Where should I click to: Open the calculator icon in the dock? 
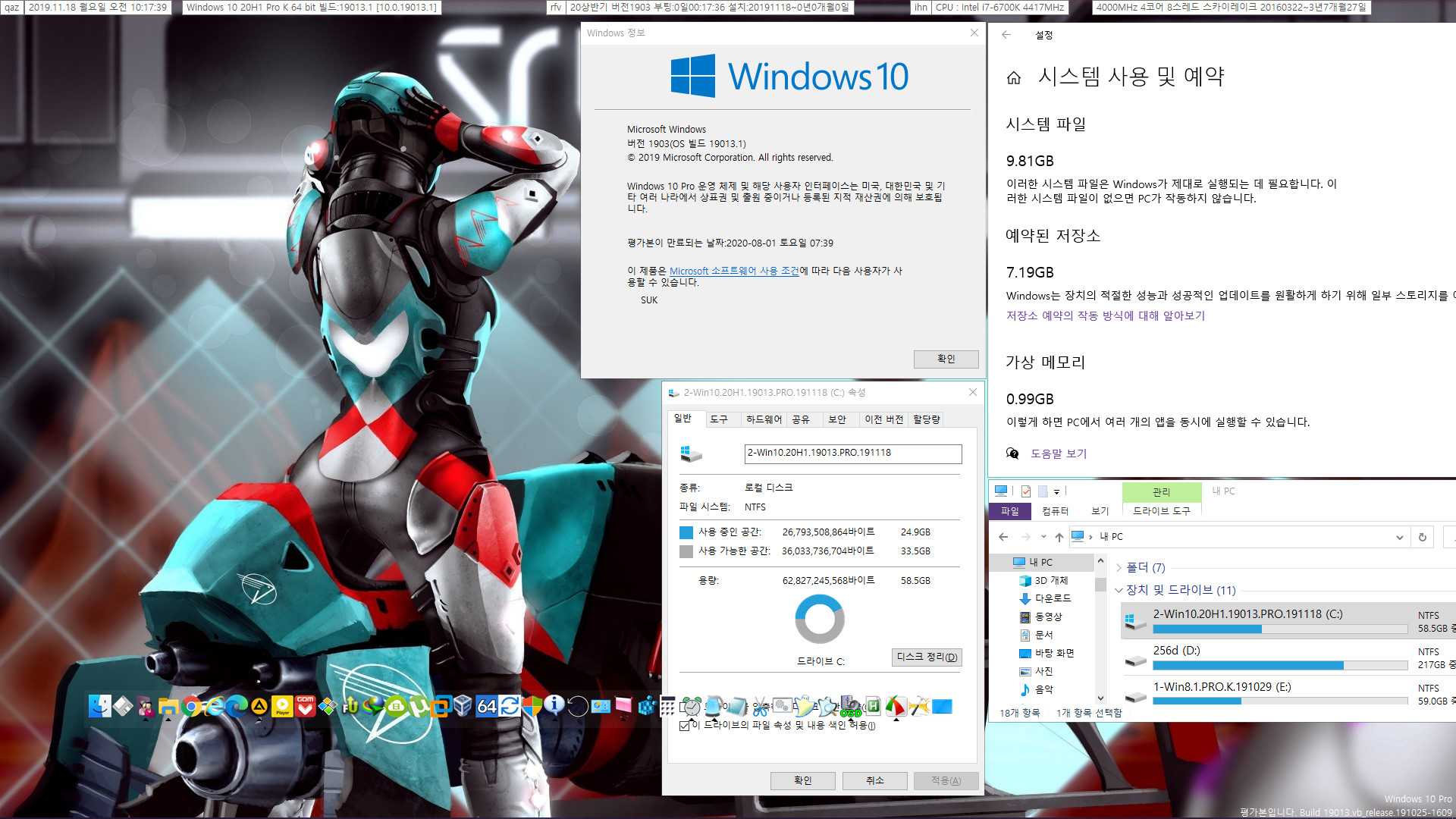[x=667, y=706]
